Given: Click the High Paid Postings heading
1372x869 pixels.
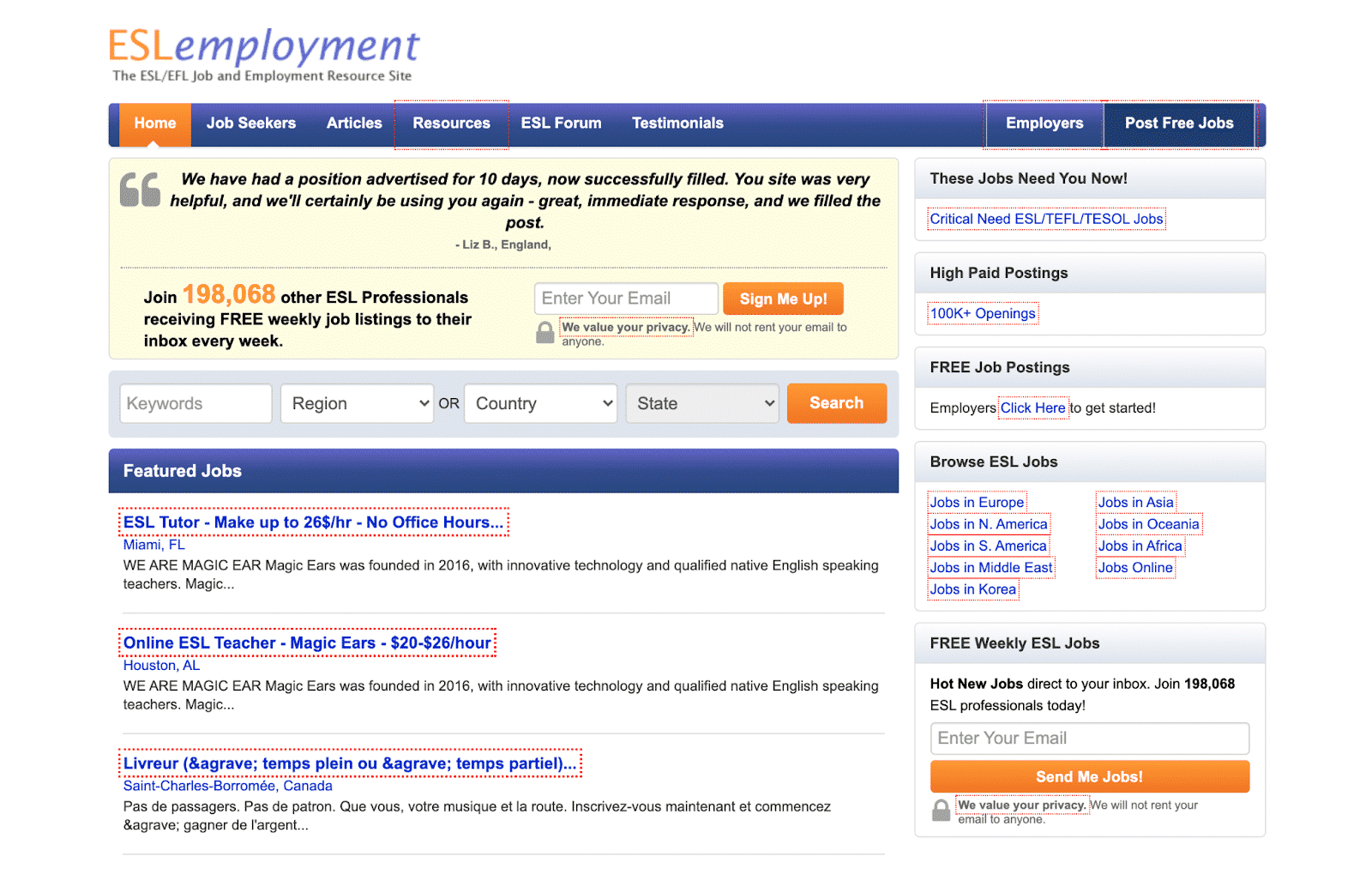Looking at the screenshot, I should coord(999,273).
